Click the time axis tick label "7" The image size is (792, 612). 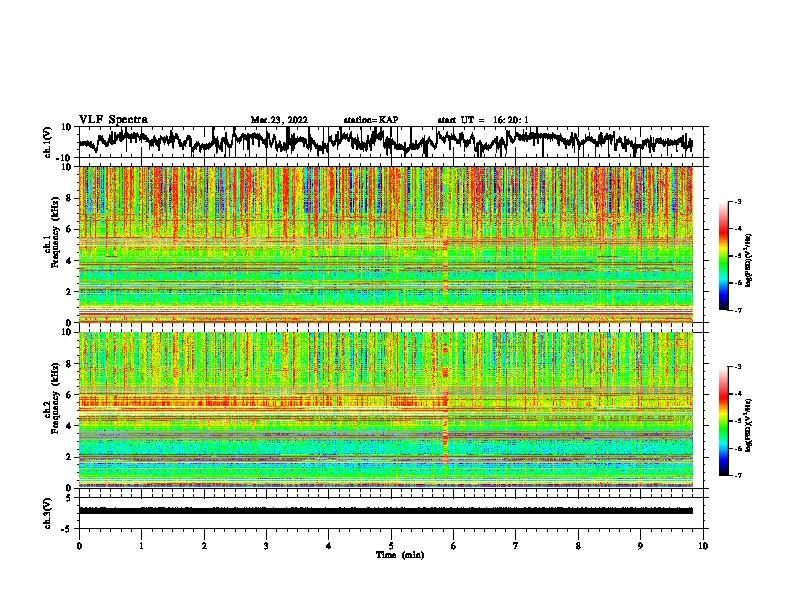516,546
